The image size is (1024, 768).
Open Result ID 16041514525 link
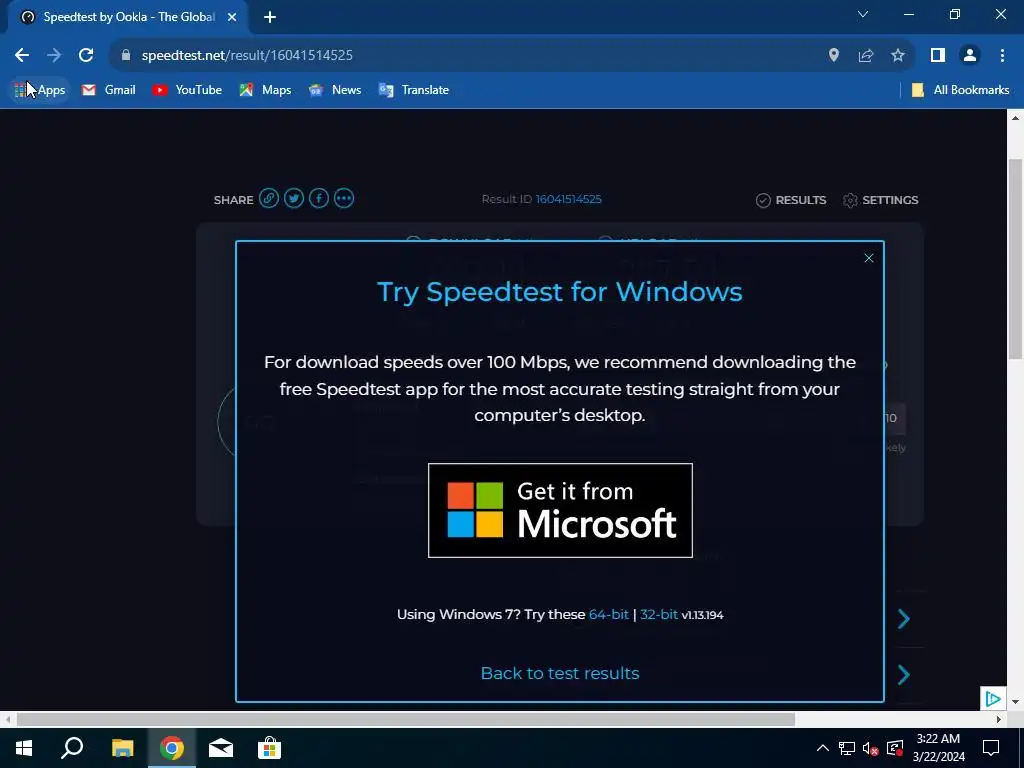(x=568, y=199)
